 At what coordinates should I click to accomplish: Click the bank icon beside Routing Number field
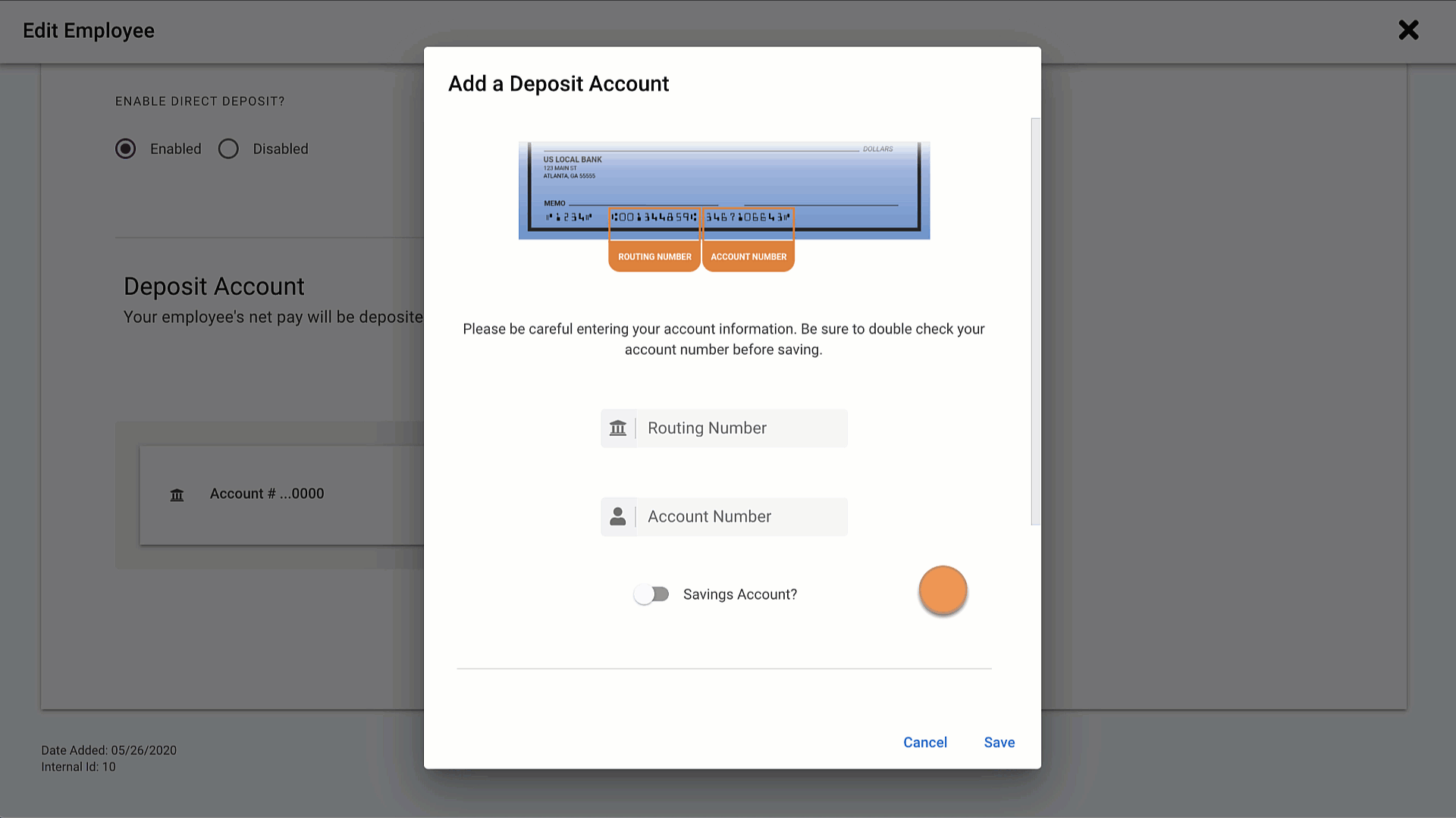(x=619, y=428)
